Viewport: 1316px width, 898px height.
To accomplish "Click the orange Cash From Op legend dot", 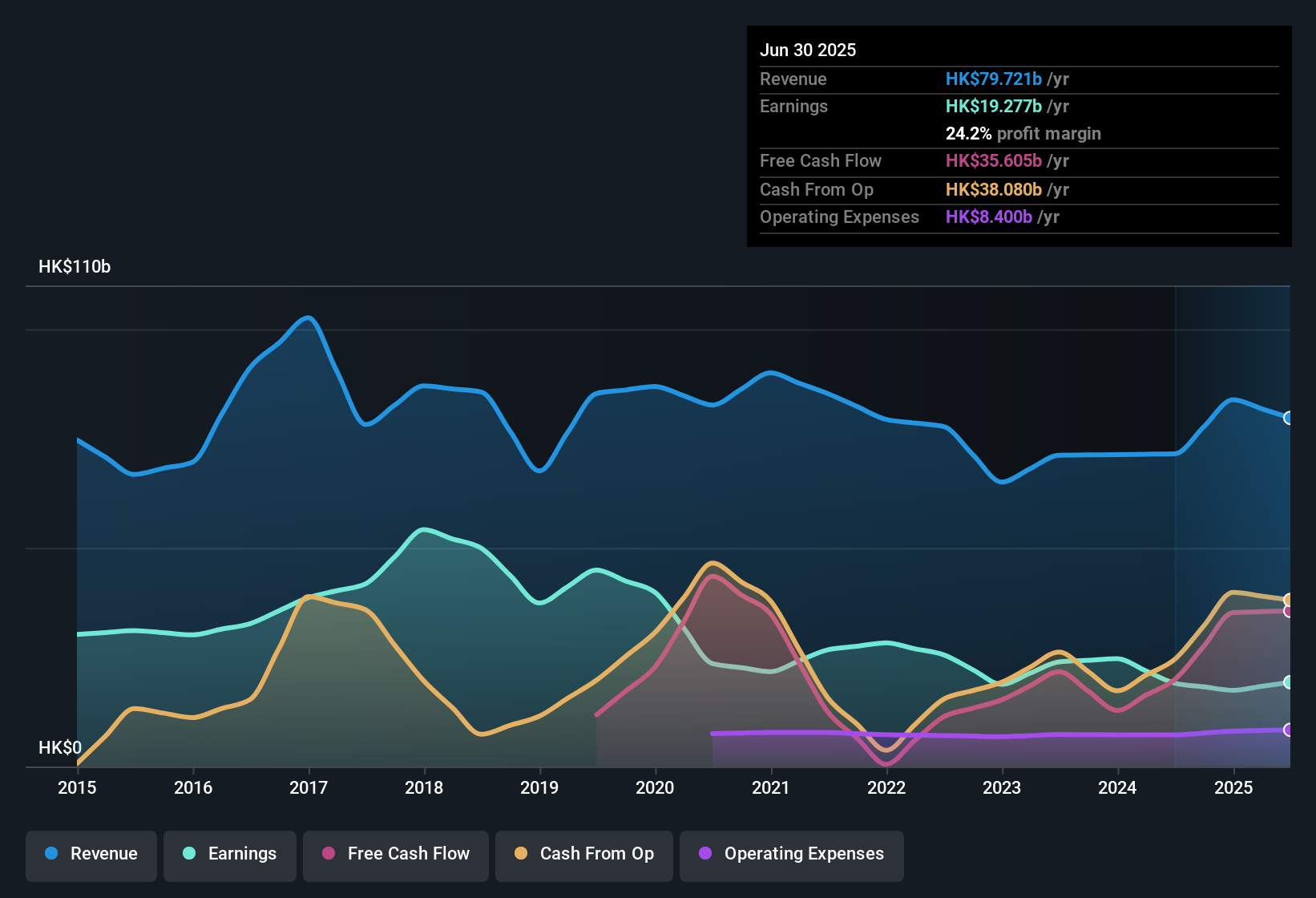I will click(x=521, y=854).
